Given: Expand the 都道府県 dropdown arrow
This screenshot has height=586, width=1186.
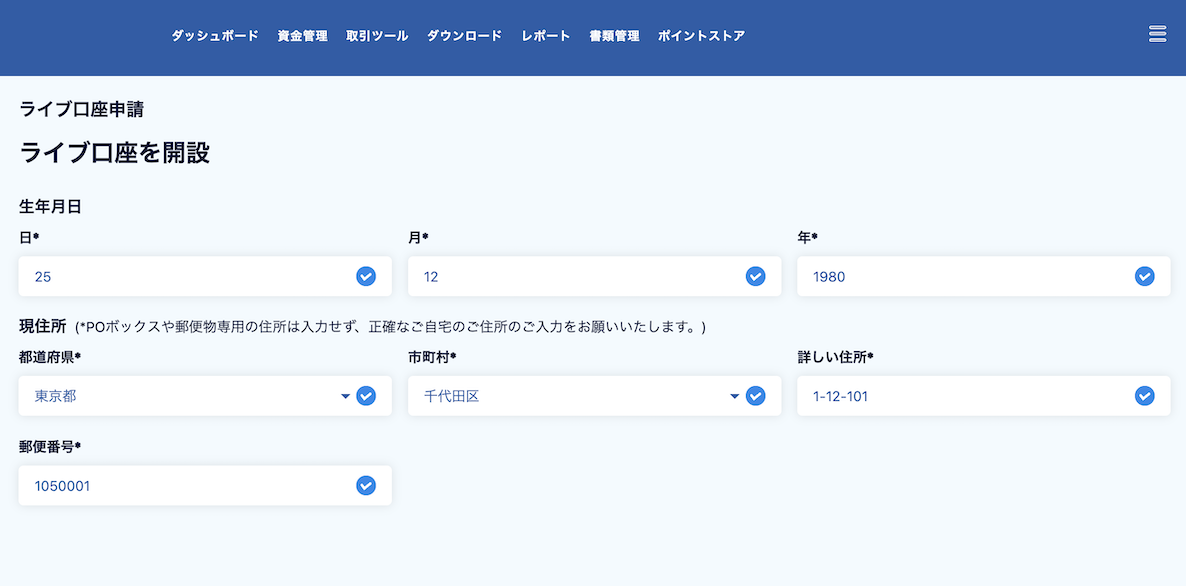Looking at the screenshot, I should 346,396.
